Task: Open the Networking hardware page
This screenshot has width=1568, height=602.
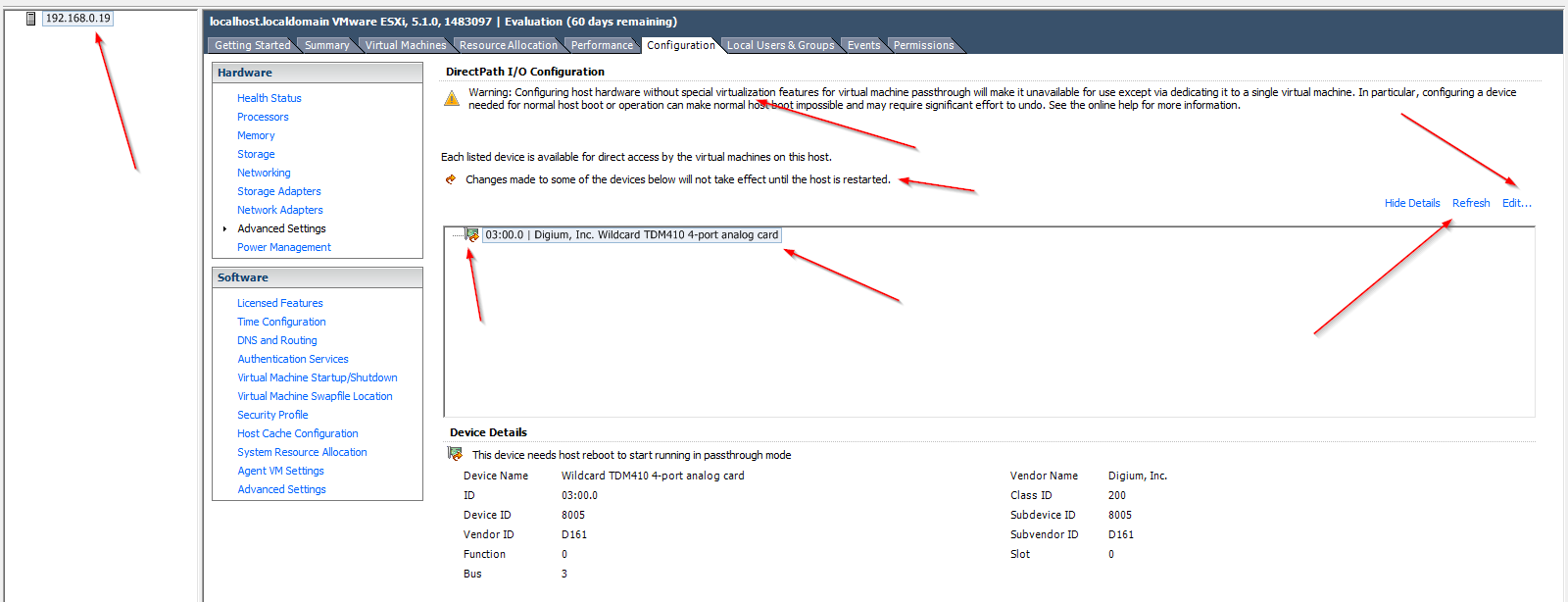Action: point(264,173)
